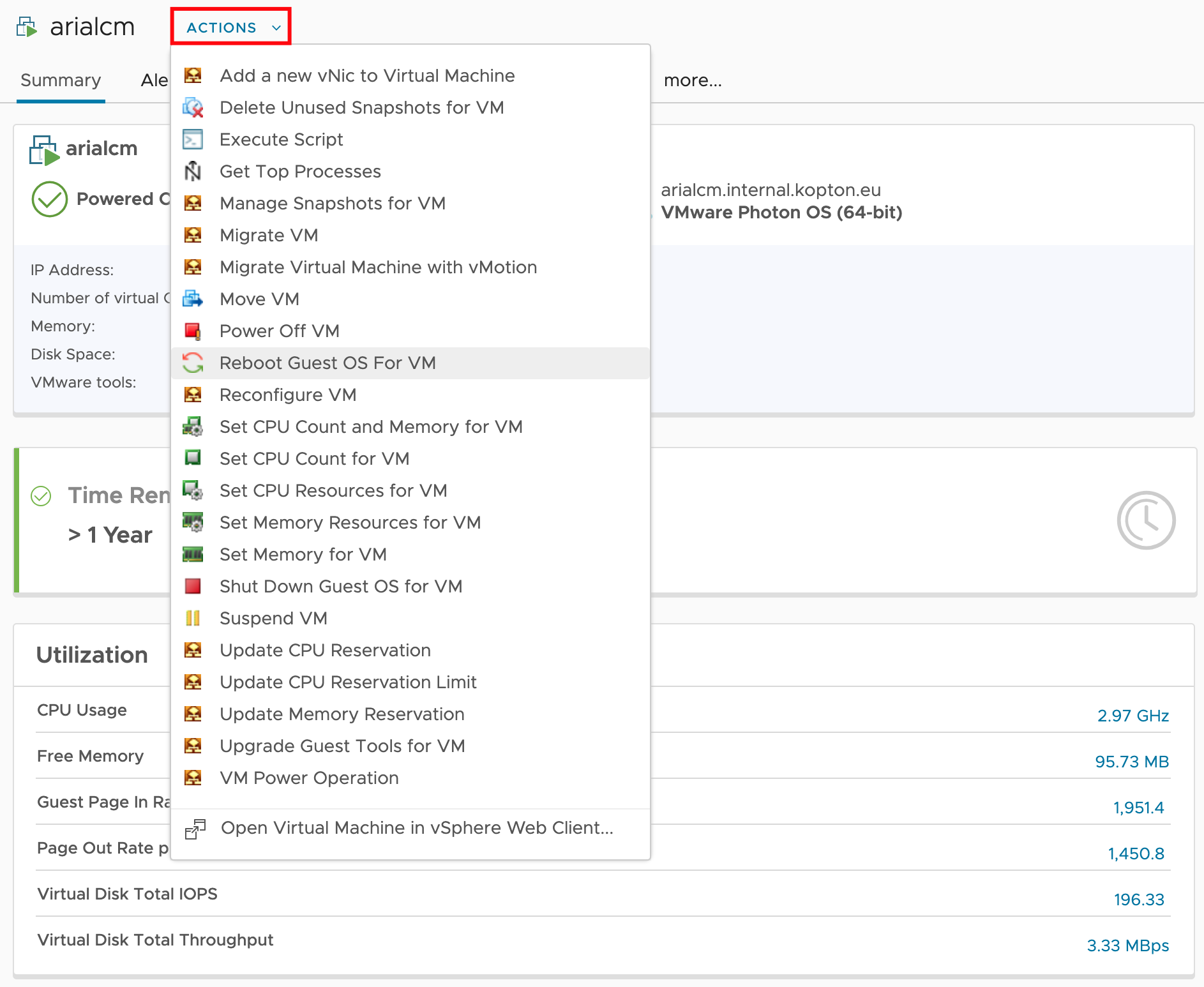The height and width of the screenshot is (987, 1204).
Task: Open the 196.33 Virtual Disk IOPS value
Action: tap(1140, 900)
